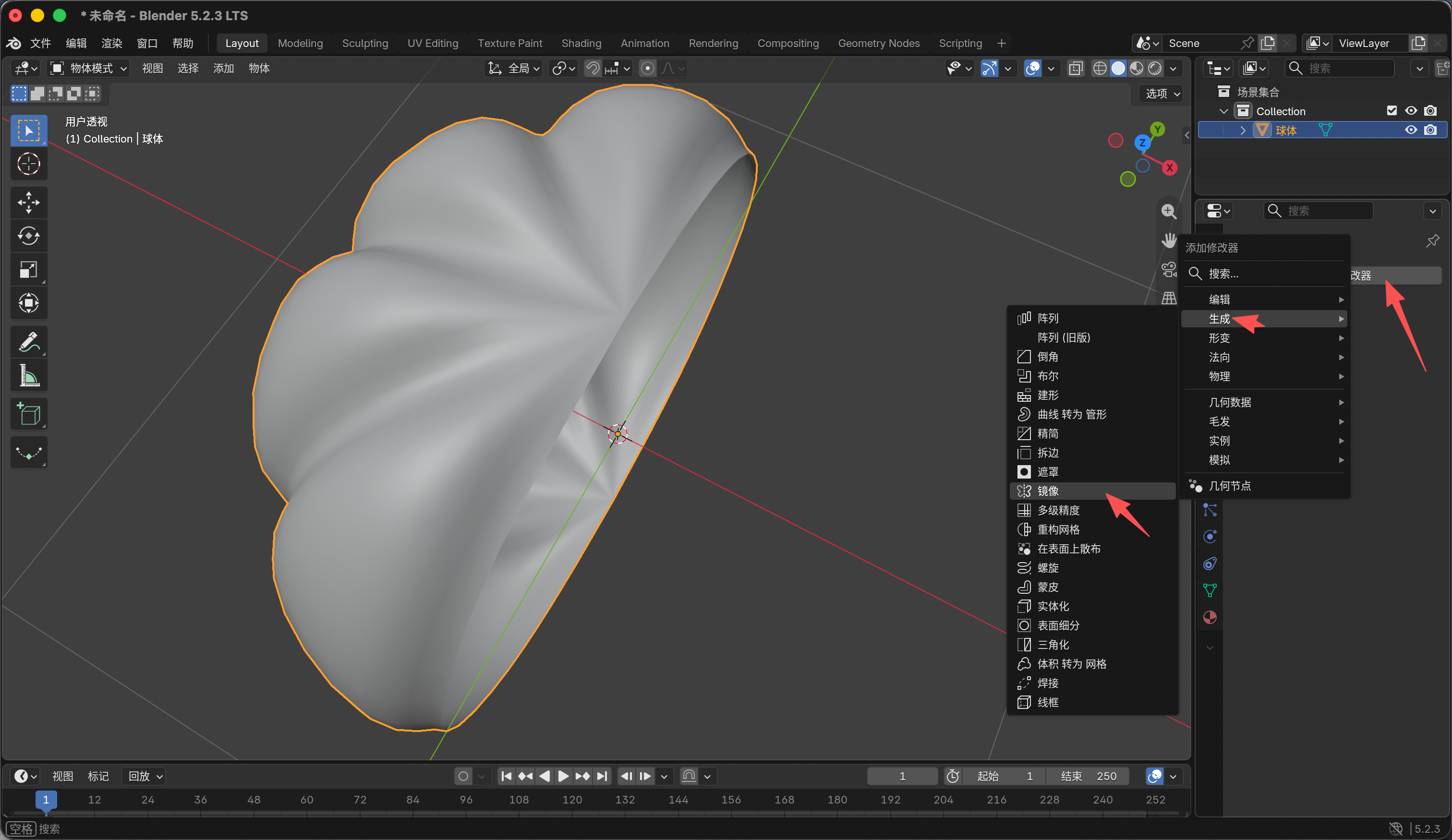1452x840 pixels.
Task: Toggle snapping magnet in header
Action: click(x=593, y=69)
